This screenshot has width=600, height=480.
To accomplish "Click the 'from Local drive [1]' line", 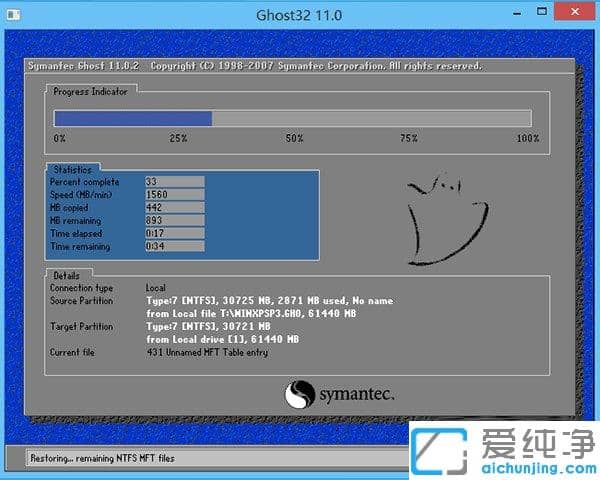I will tap(222, 339).
